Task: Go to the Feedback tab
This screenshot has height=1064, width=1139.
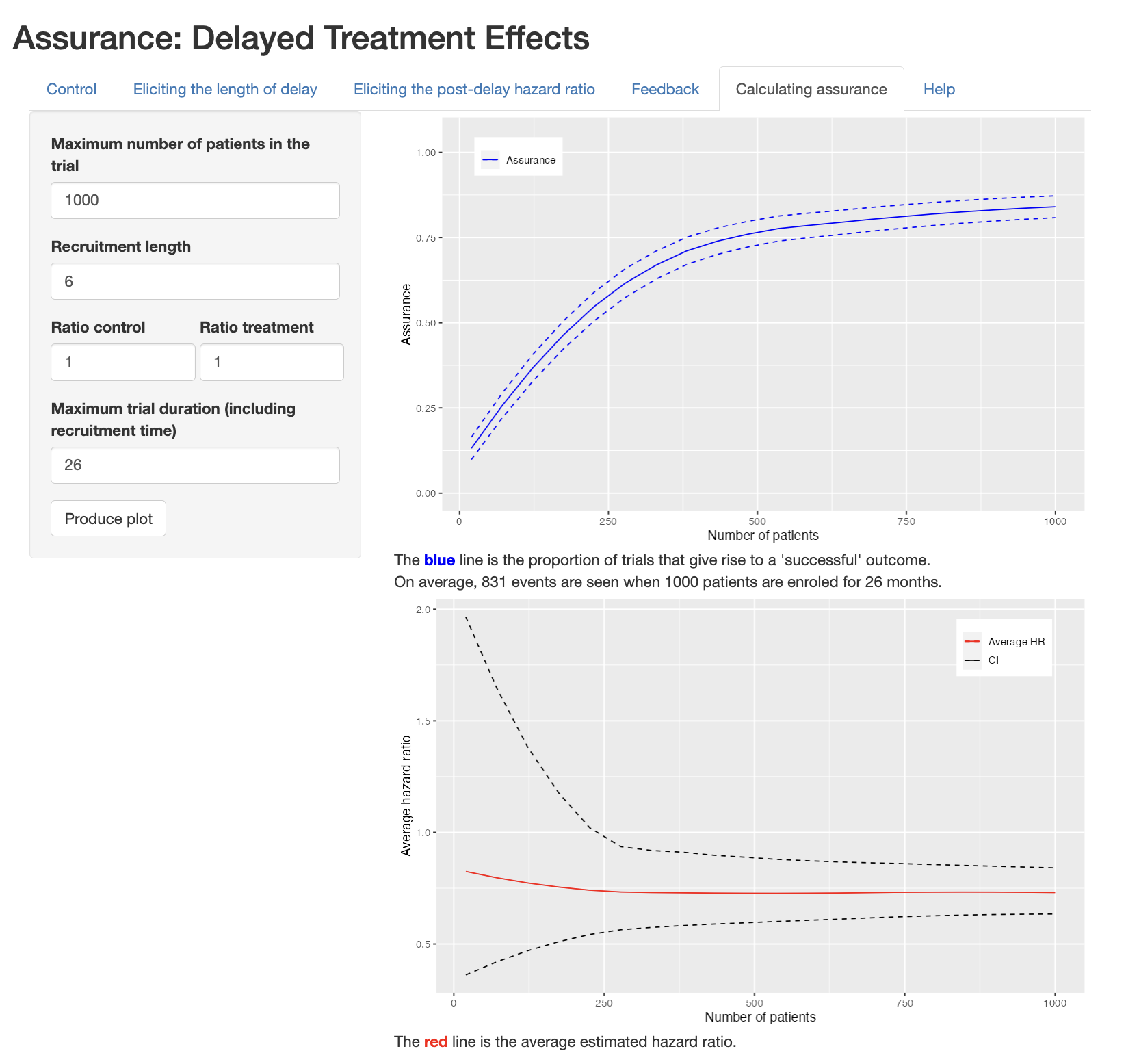Action: 665,89
